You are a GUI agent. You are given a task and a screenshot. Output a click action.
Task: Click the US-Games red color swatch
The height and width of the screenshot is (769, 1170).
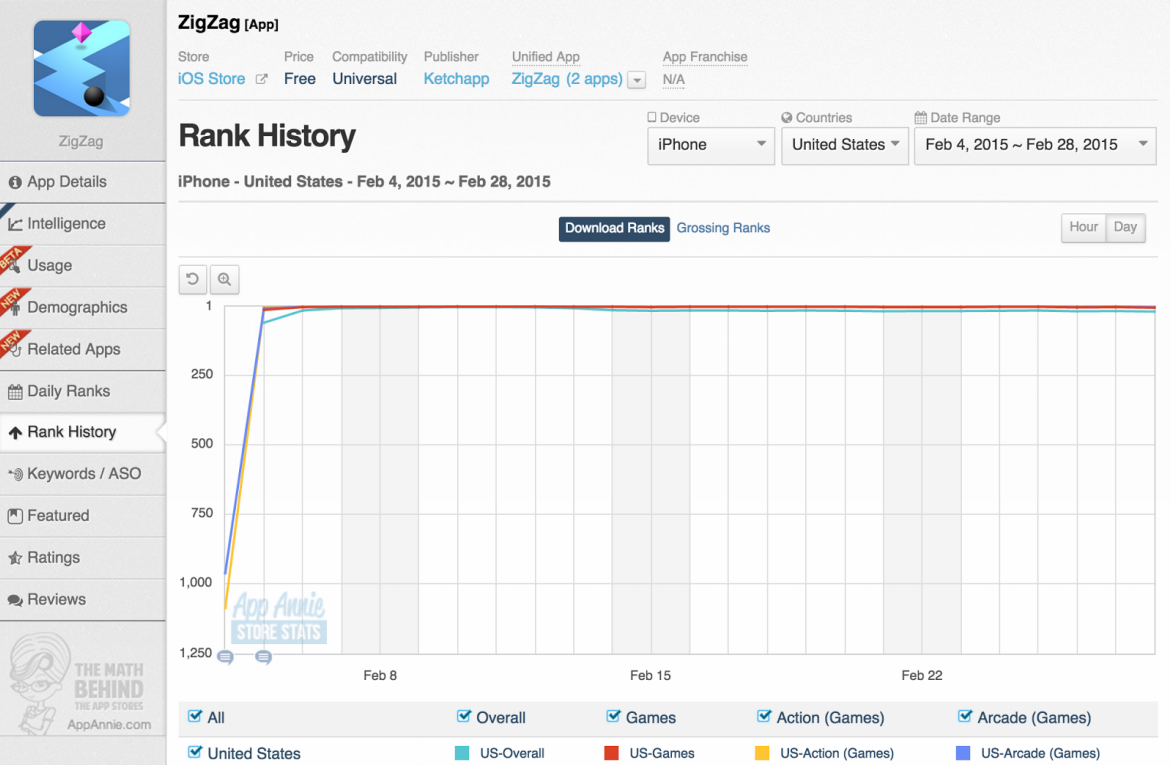[x=611, y=753]
